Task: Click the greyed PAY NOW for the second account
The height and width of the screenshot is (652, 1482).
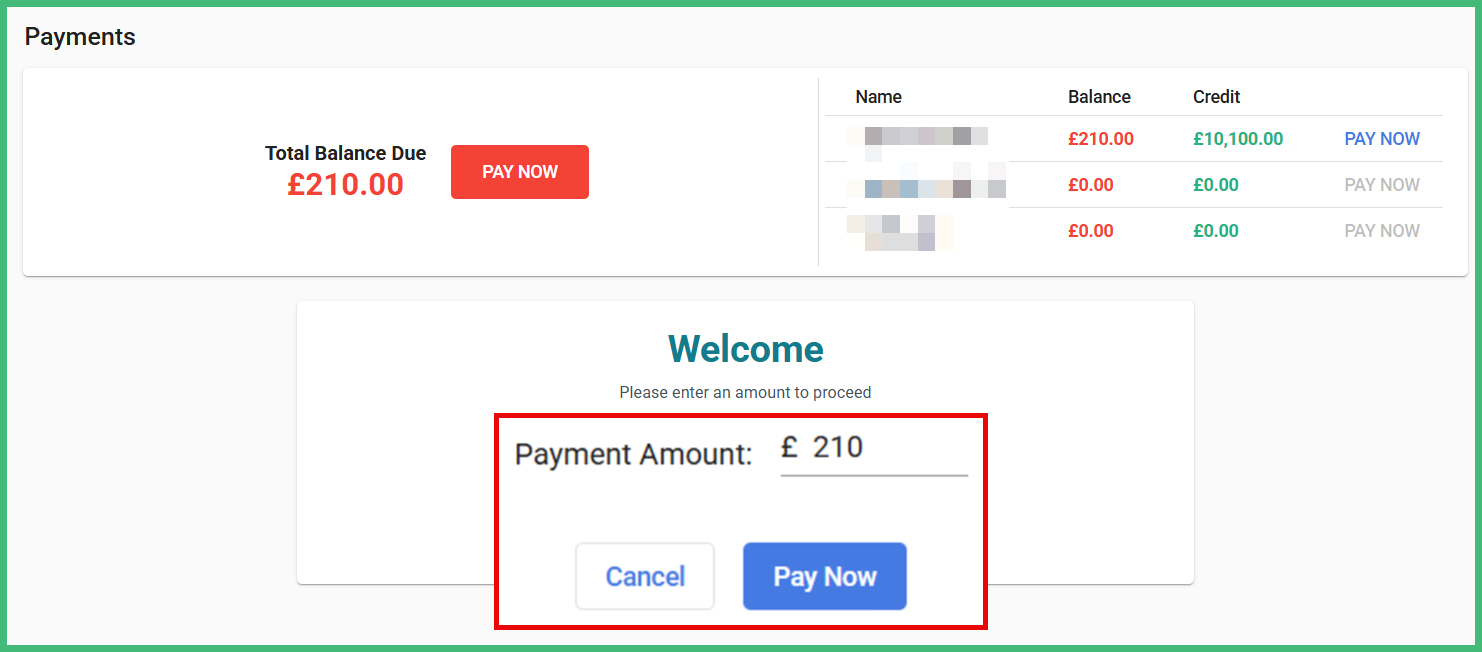Action: tap(1382, 184)
